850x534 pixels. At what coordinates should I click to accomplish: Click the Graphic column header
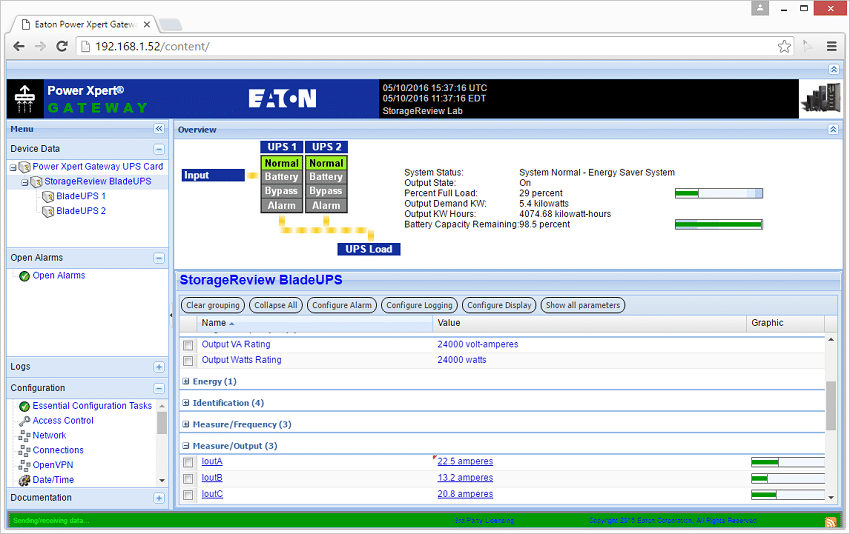pyautogui.click(x=785, y=323)
